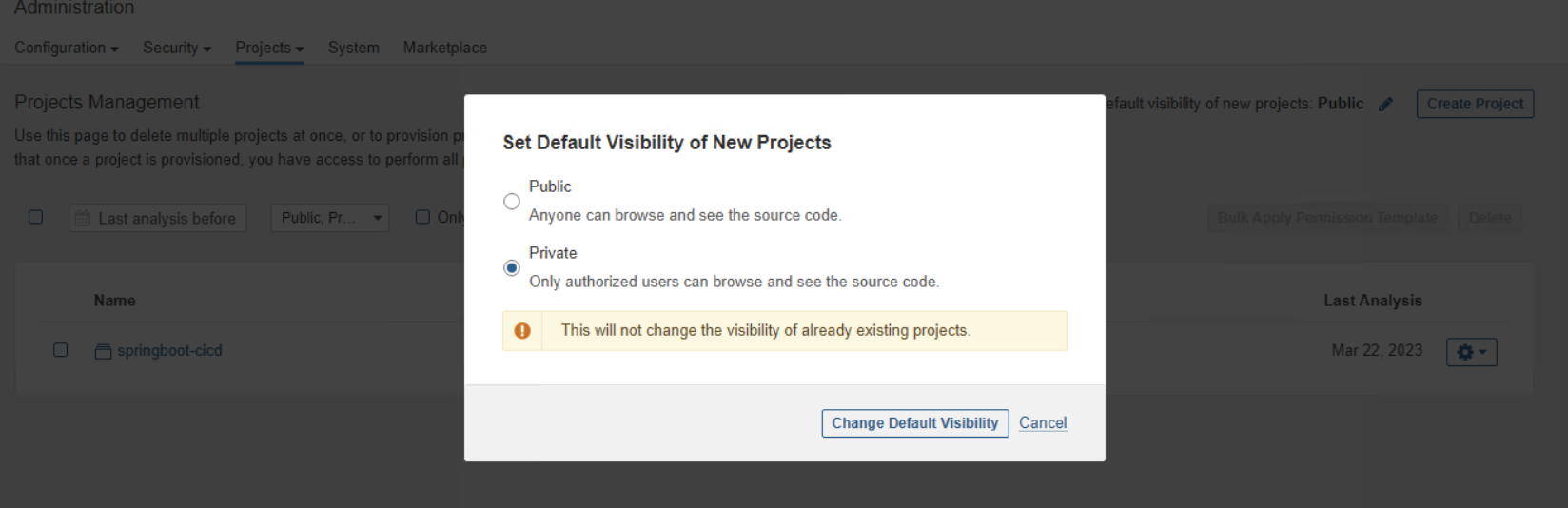Image resolution: width=1568 pixels, height=508 pixels.
Task: Click the pencil edit icon beside default visibility
Action: pos(1385,105)
